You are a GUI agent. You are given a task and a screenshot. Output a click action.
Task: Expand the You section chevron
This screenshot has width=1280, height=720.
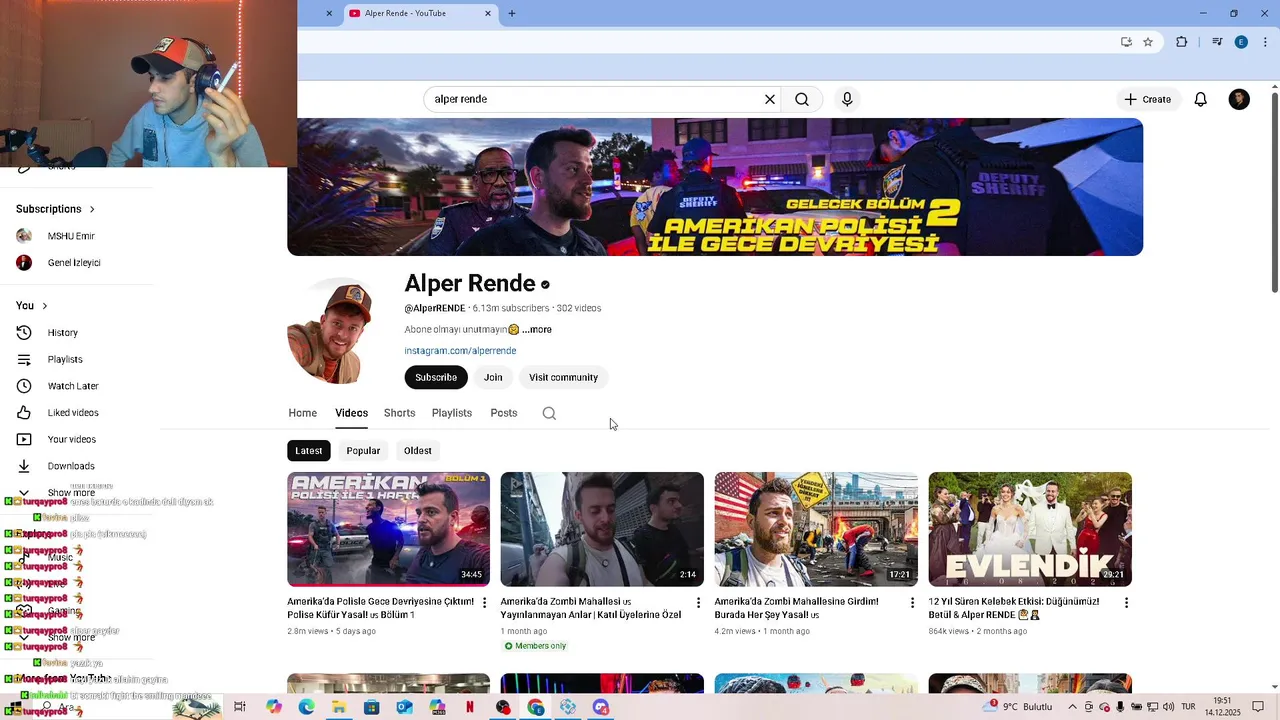click(44, 306)
